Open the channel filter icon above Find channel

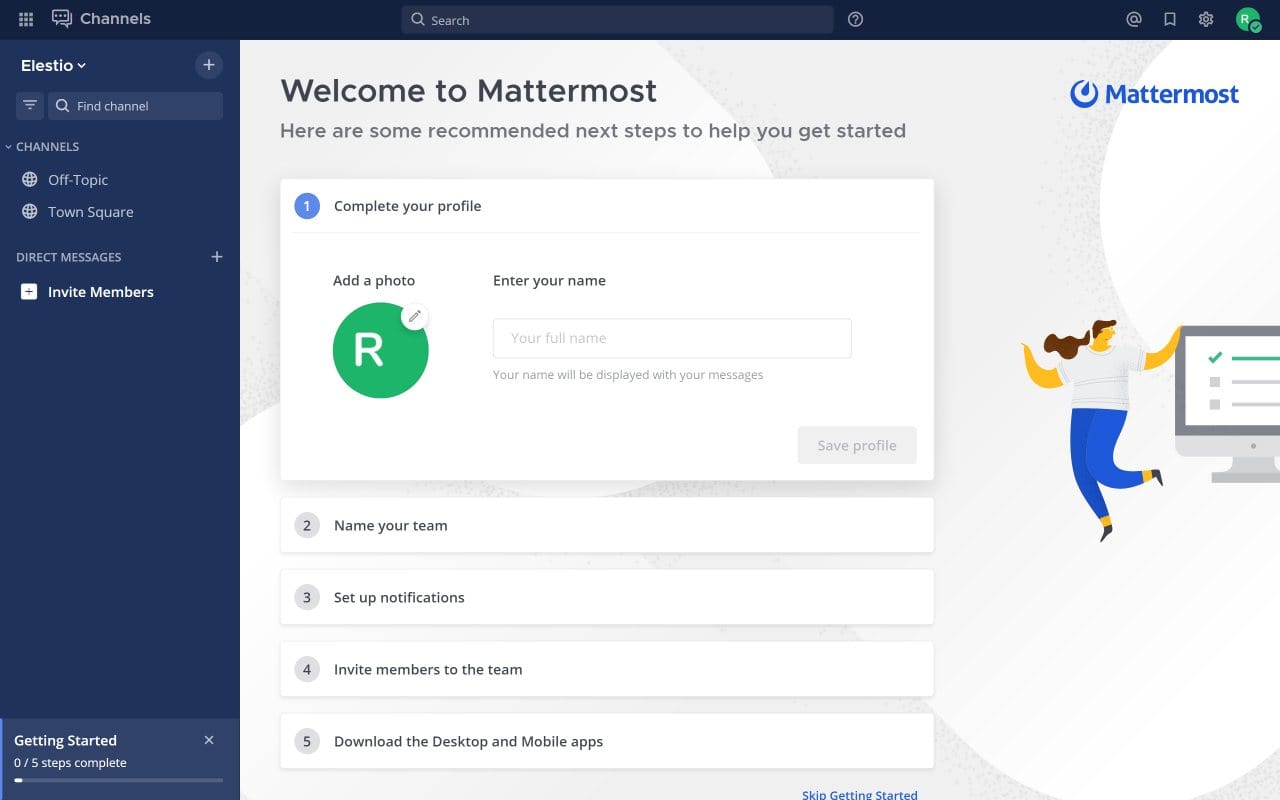[x=29, y=105]
